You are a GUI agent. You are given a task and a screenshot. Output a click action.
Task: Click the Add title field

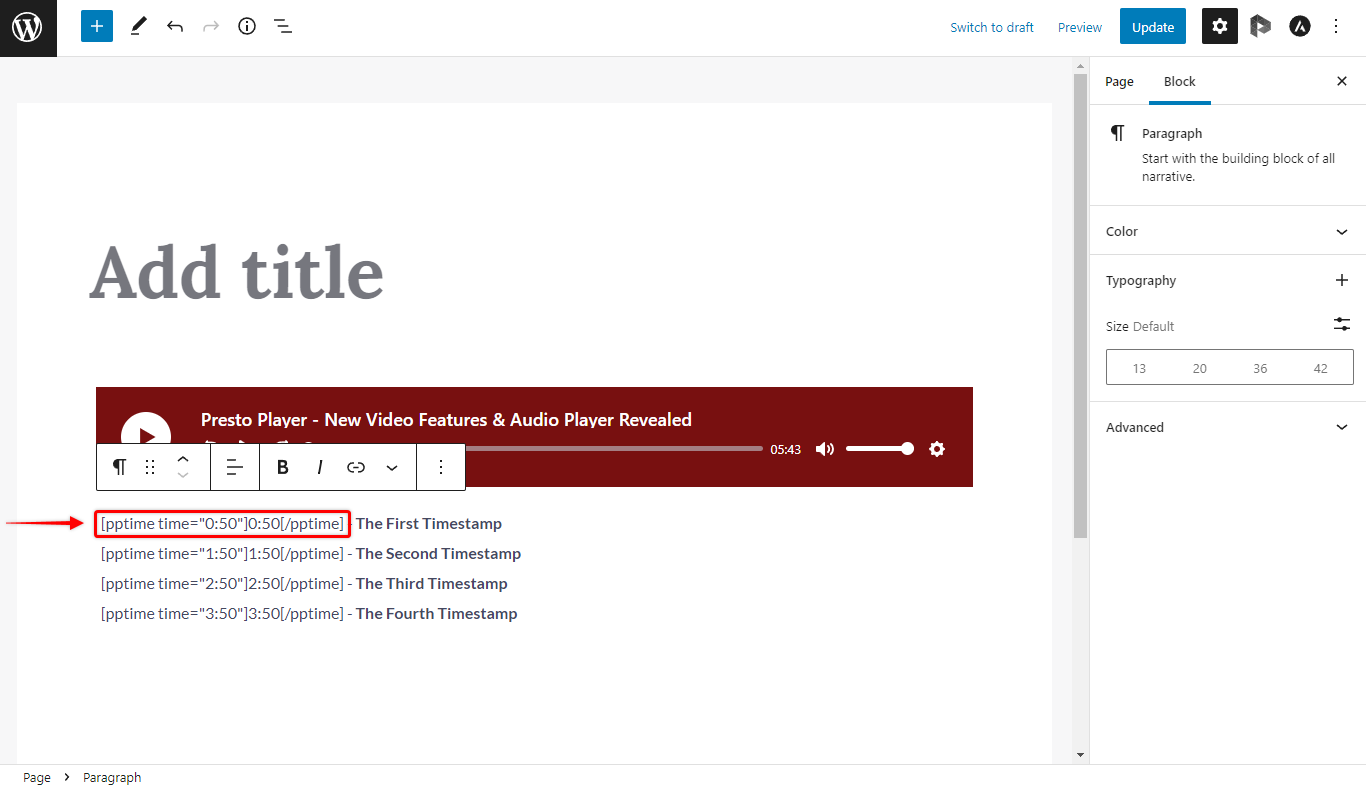[x=236, y=273]
